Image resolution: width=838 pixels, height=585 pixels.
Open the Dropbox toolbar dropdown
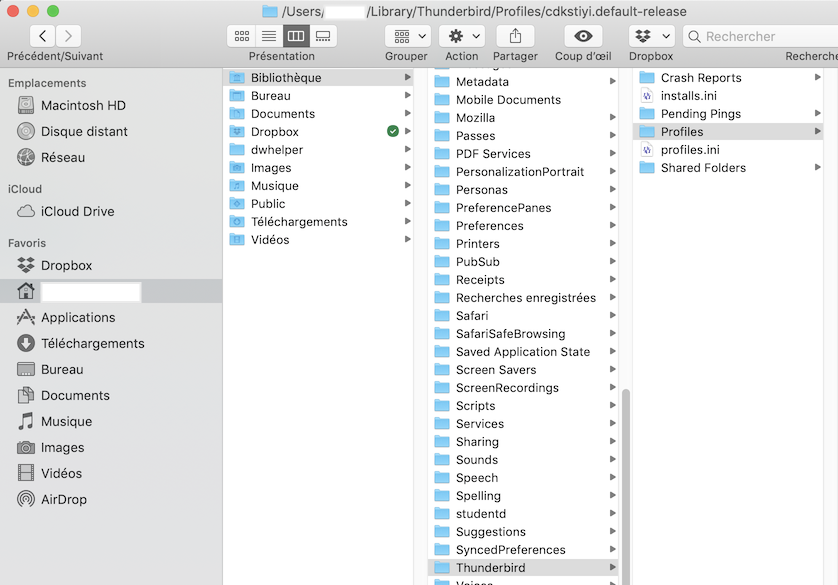(651, 36)
